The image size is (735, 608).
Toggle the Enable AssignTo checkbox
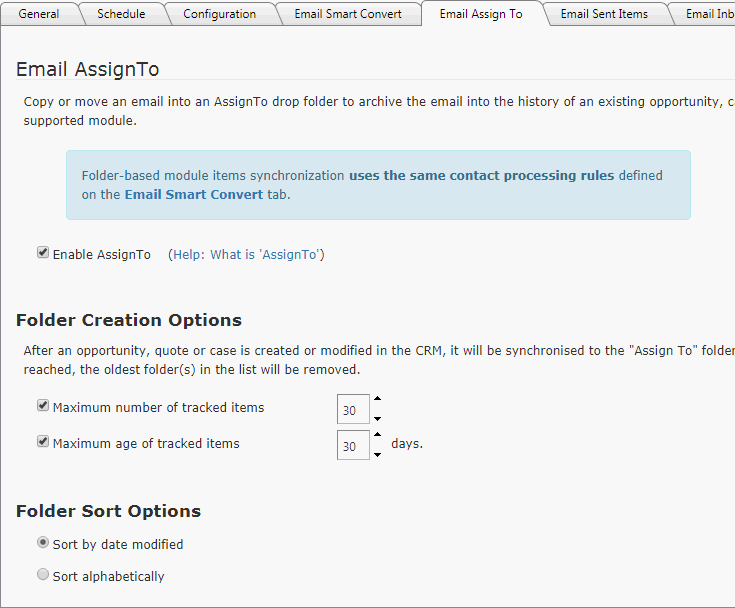pos(43,253)
